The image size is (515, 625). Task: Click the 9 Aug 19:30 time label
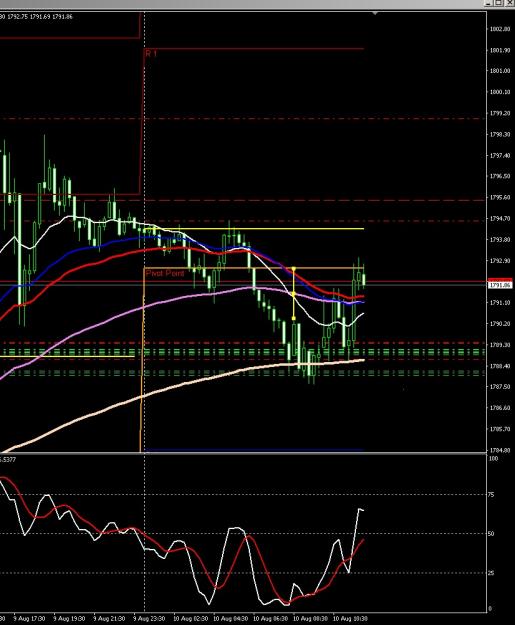coord(69,619)
